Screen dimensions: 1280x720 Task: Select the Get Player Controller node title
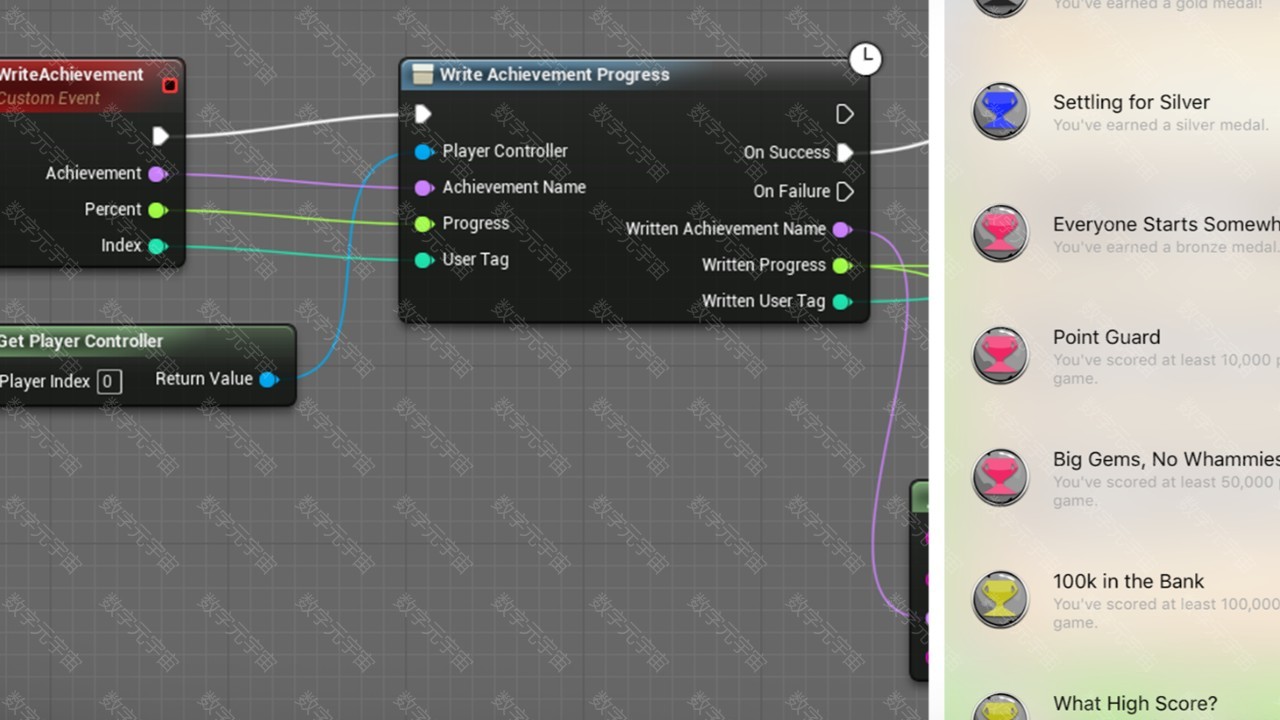coord(81,341)
